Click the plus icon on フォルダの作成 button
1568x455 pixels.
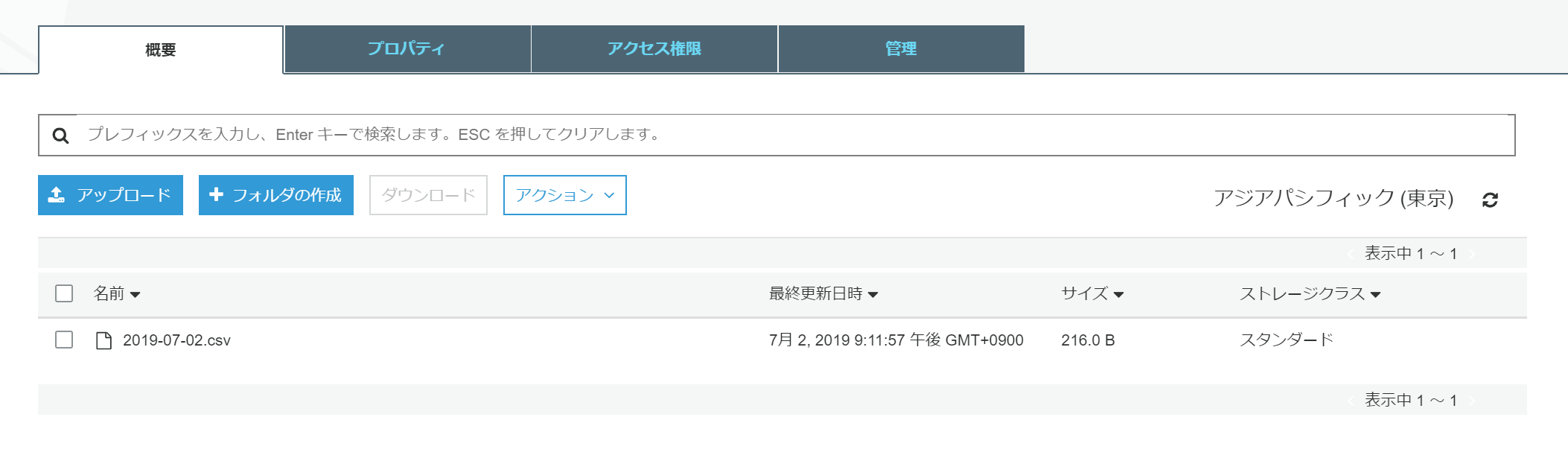(x=217, y=195)
